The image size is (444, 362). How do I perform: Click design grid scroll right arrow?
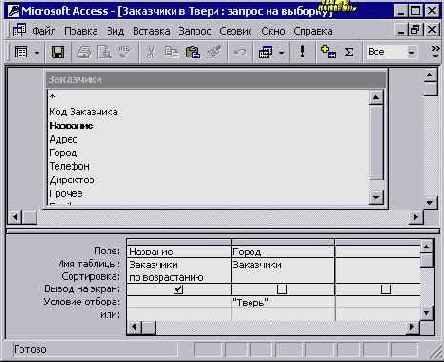[x=413, y=327]
